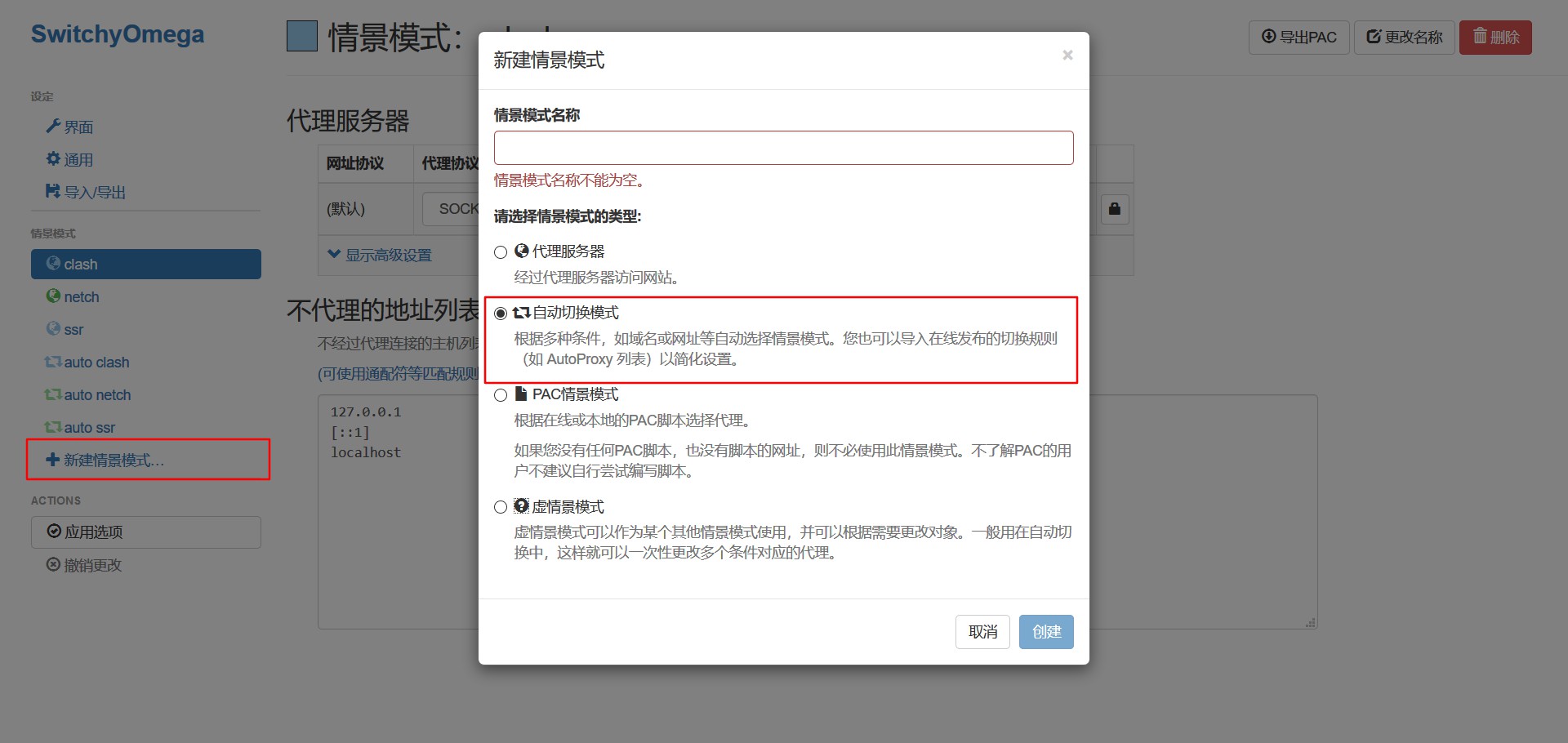Click the 情景模式名称 input field
Screen dimensions: 1568x743
point(783,148)
